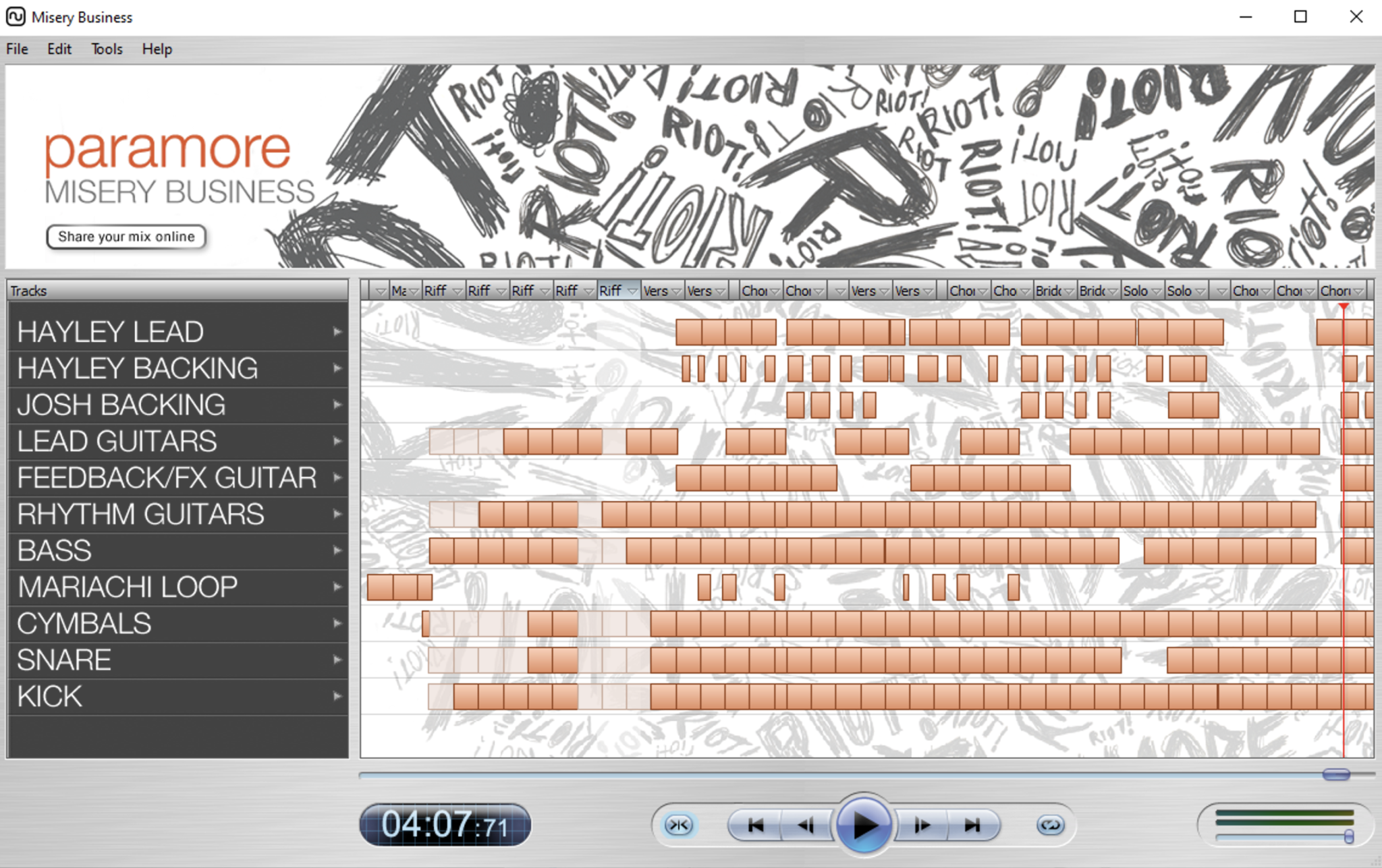Screen dimensions: 1382x868
Task: Click the red playhead marker on the timeline
Action: click(x=1344, y=307)
